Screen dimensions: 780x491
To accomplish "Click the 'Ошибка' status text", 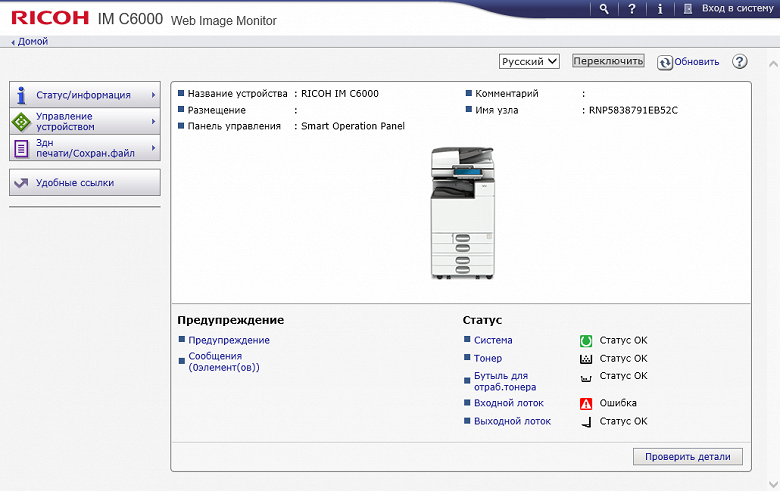I will (x=618, y=403).
